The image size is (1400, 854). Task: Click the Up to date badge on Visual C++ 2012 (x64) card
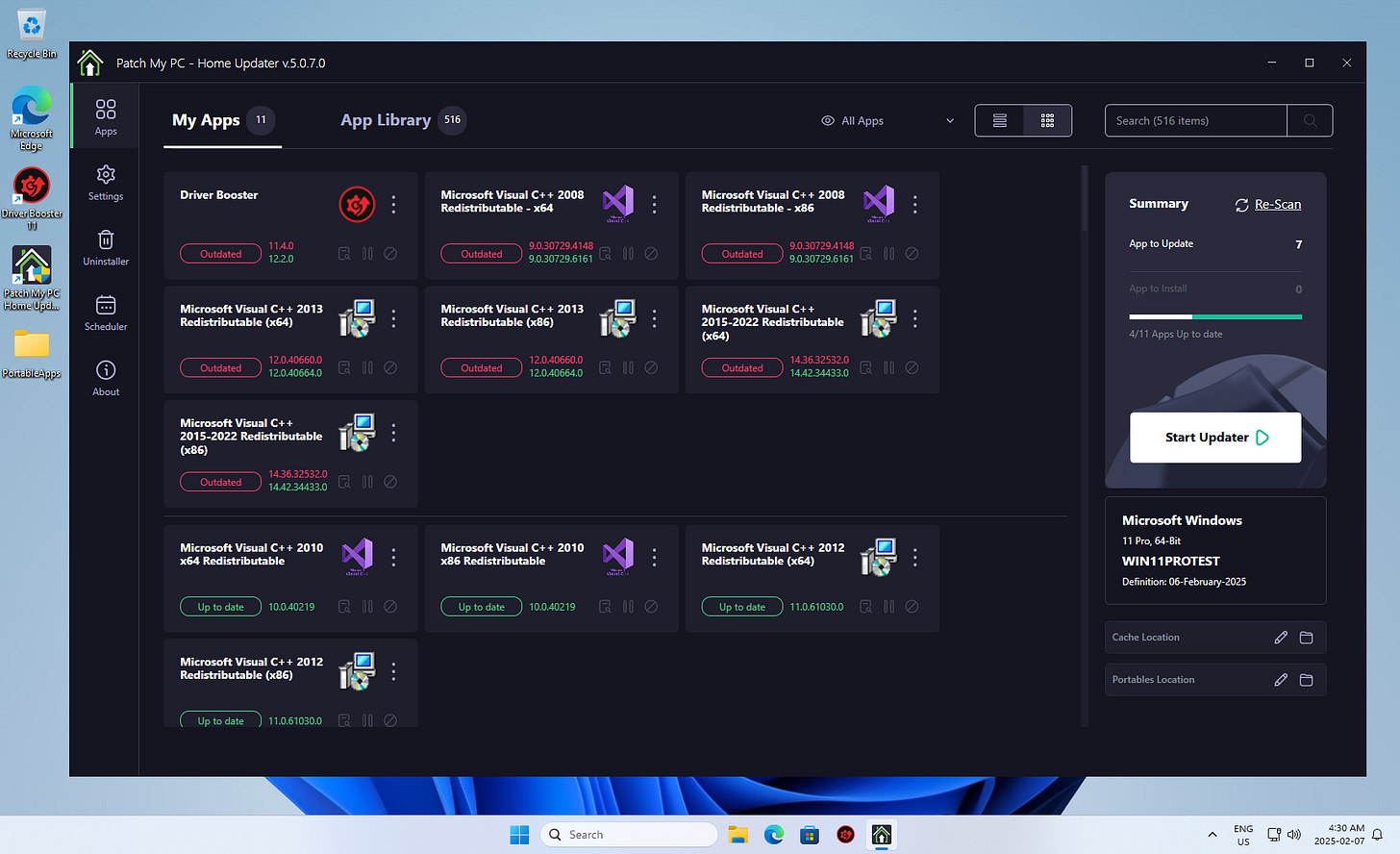[742, 607]
